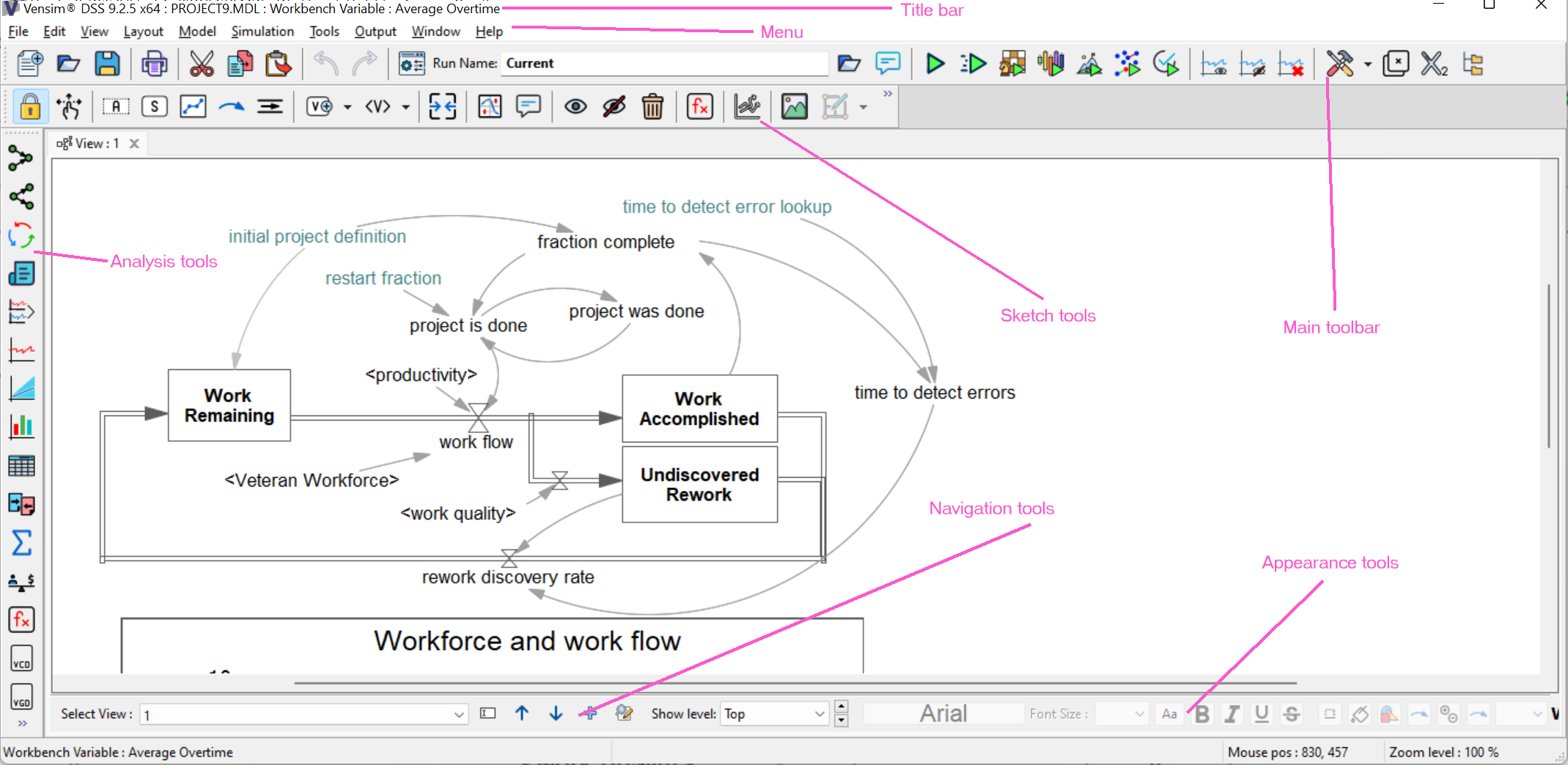Select the Arrow sketch tool
The width and height of the screenshot is (1568, 765).
231,107
